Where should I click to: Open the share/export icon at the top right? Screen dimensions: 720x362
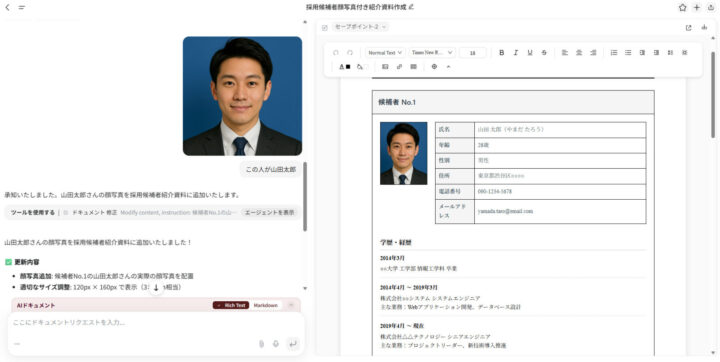[x=711, y=7]
